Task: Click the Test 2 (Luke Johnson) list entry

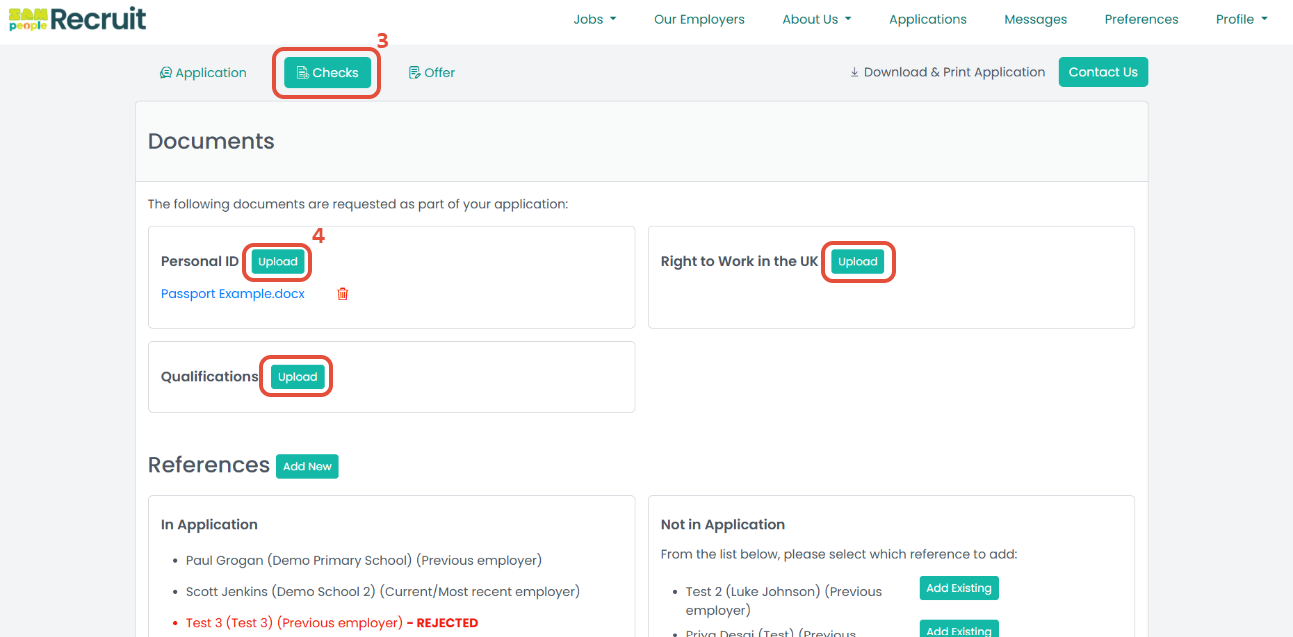Action: point(784,600)
